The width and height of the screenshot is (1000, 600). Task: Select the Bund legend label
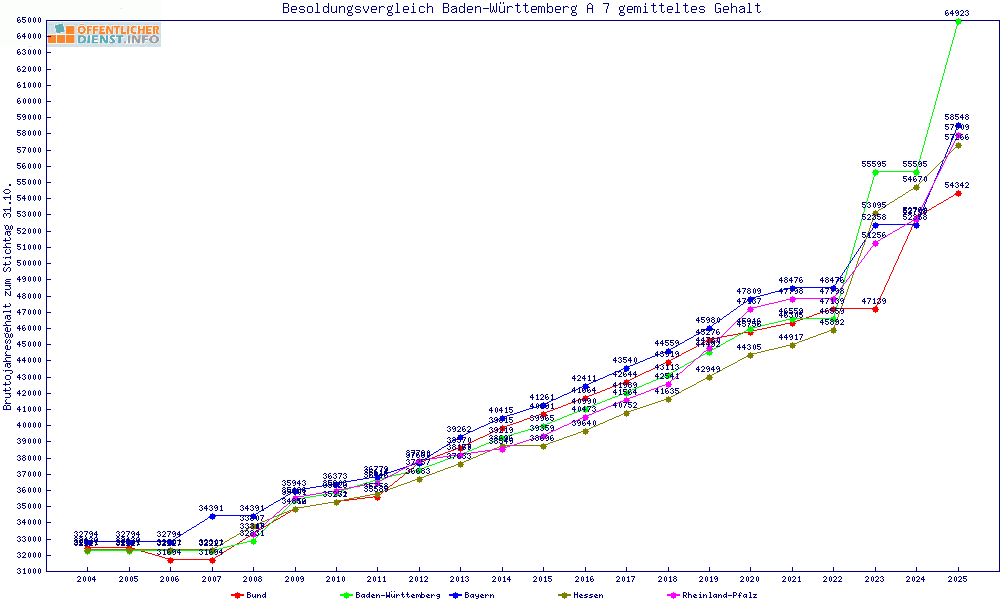tap(256, 595)
